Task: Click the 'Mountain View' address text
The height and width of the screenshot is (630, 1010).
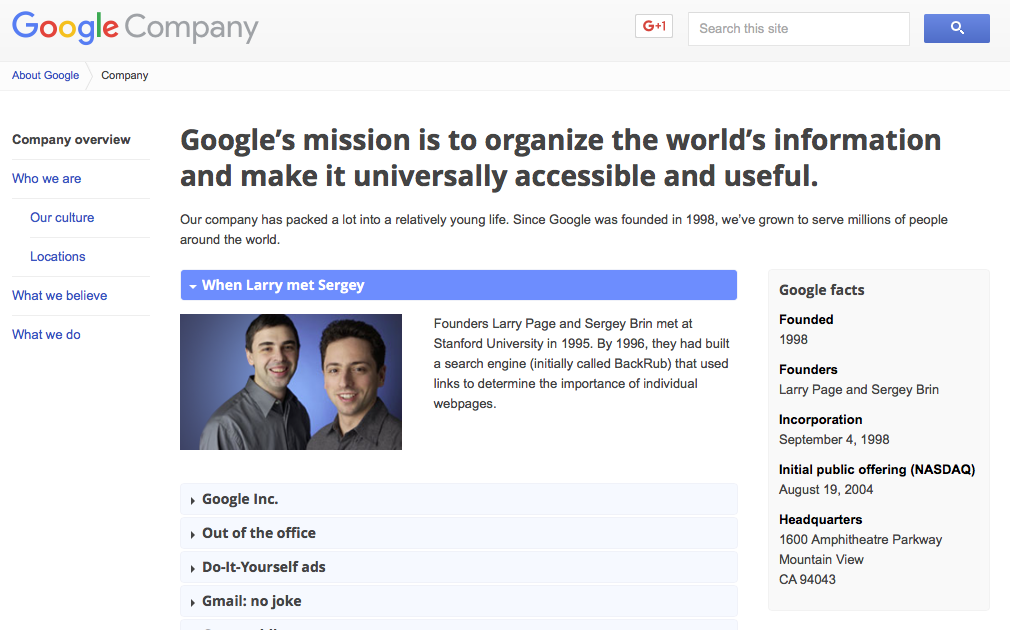Action: click(821, 560)
